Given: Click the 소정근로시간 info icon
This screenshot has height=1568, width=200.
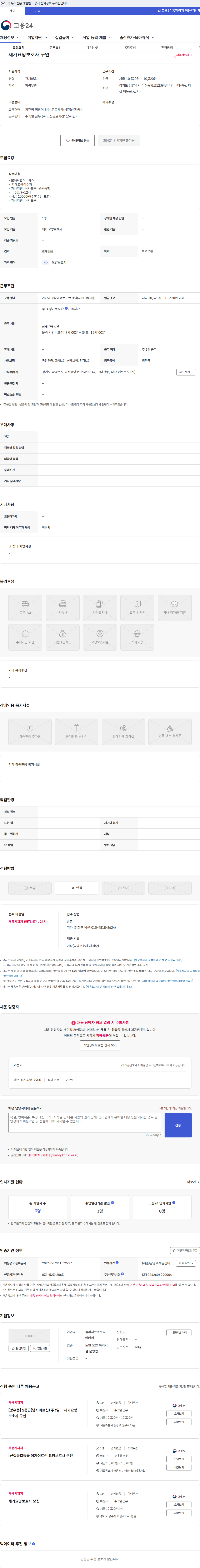Looking at the screenshot, I should [x=66, y=309].
